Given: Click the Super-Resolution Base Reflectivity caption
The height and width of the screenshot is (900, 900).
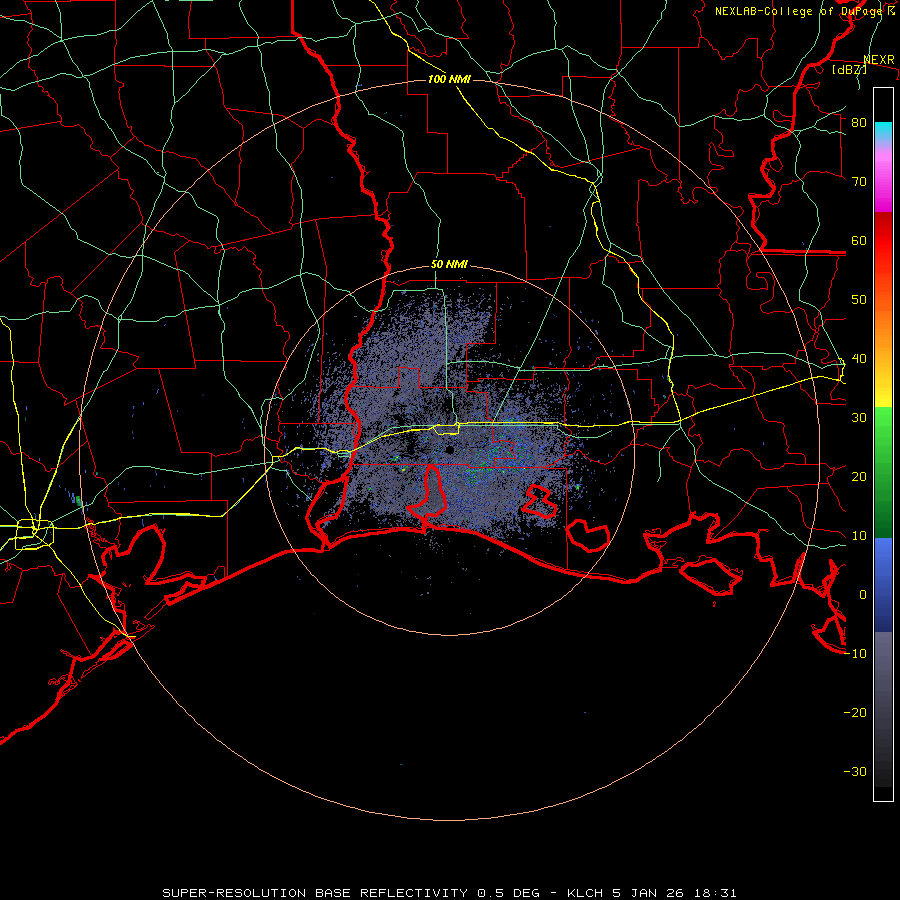Looking at the screenshot, I should 449,893.
